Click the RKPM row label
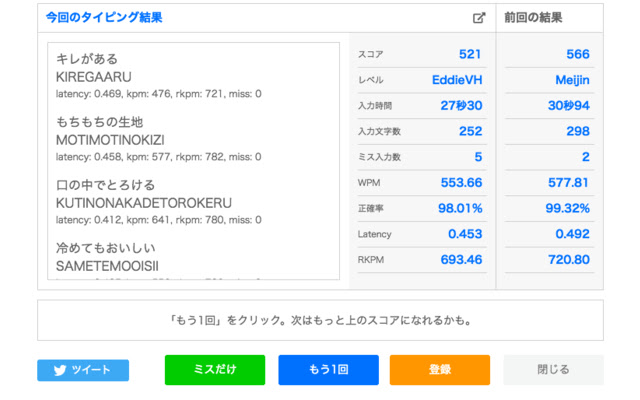 (371, 260)
